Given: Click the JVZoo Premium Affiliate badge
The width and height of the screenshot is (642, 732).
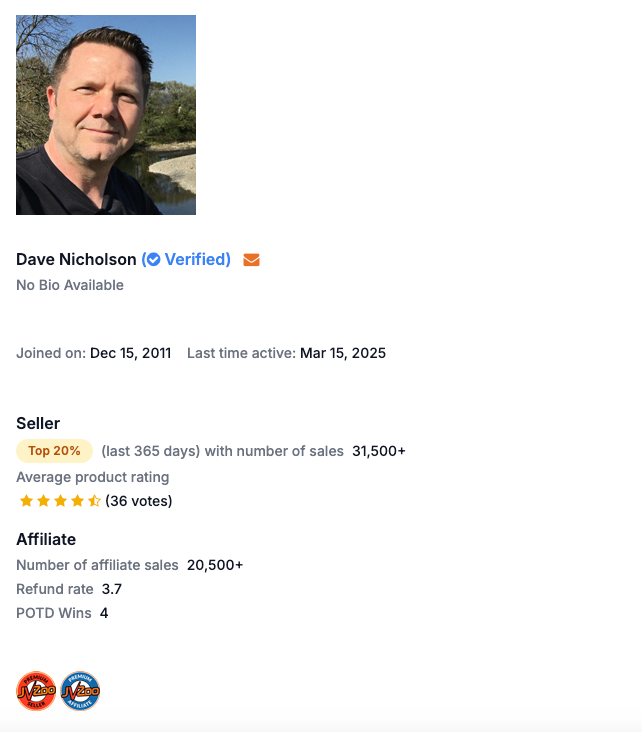Looking at the screenshot, I should [x=80, y=691].
